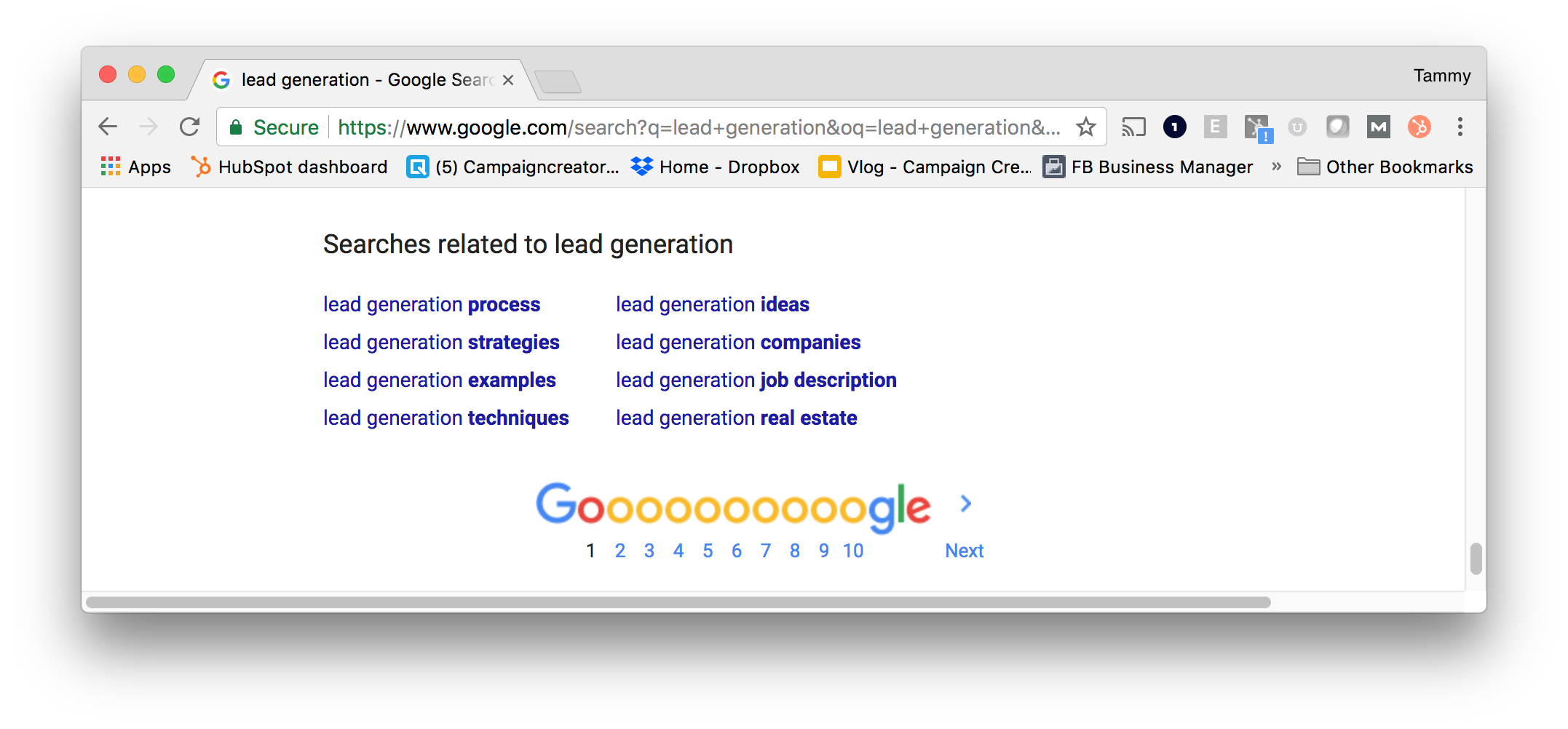Open Chrome's three-dot settings menu
Screen dimensions: 1568x729
1460,127
